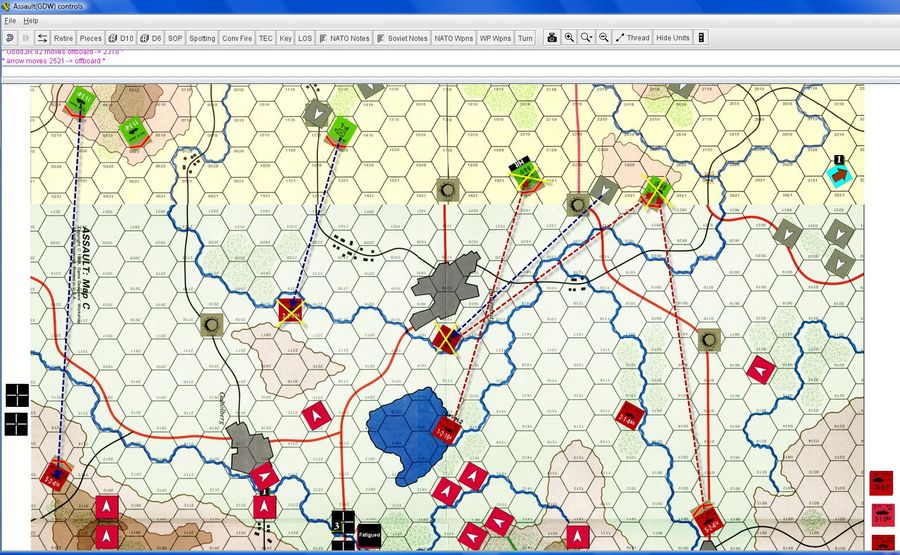This screenshot has height=555, width=900.
Task: Select the top red tank piece at the right edge
Action: [x=881, y=483]
